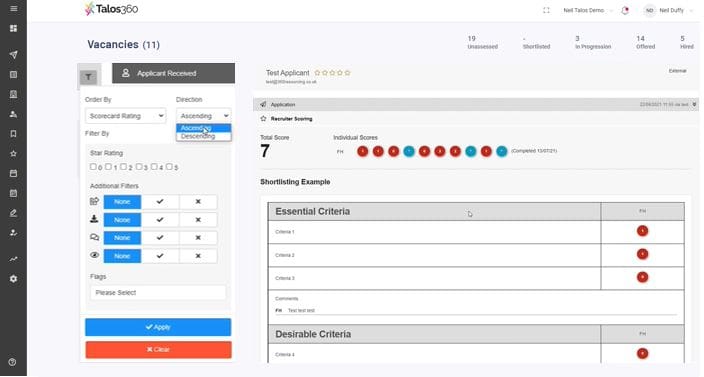Tick the star rating 0 checkbox

coord(93,167)
